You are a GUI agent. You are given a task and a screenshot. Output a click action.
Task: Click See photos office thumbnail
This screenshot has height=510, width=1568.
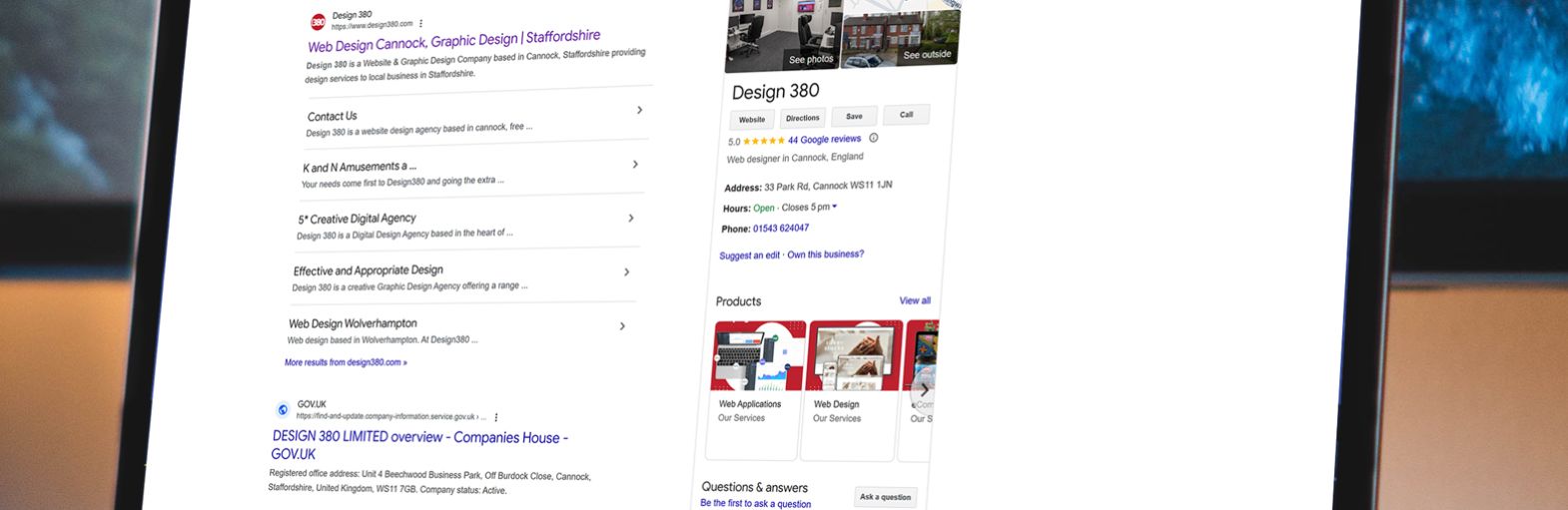pos(784,34)
